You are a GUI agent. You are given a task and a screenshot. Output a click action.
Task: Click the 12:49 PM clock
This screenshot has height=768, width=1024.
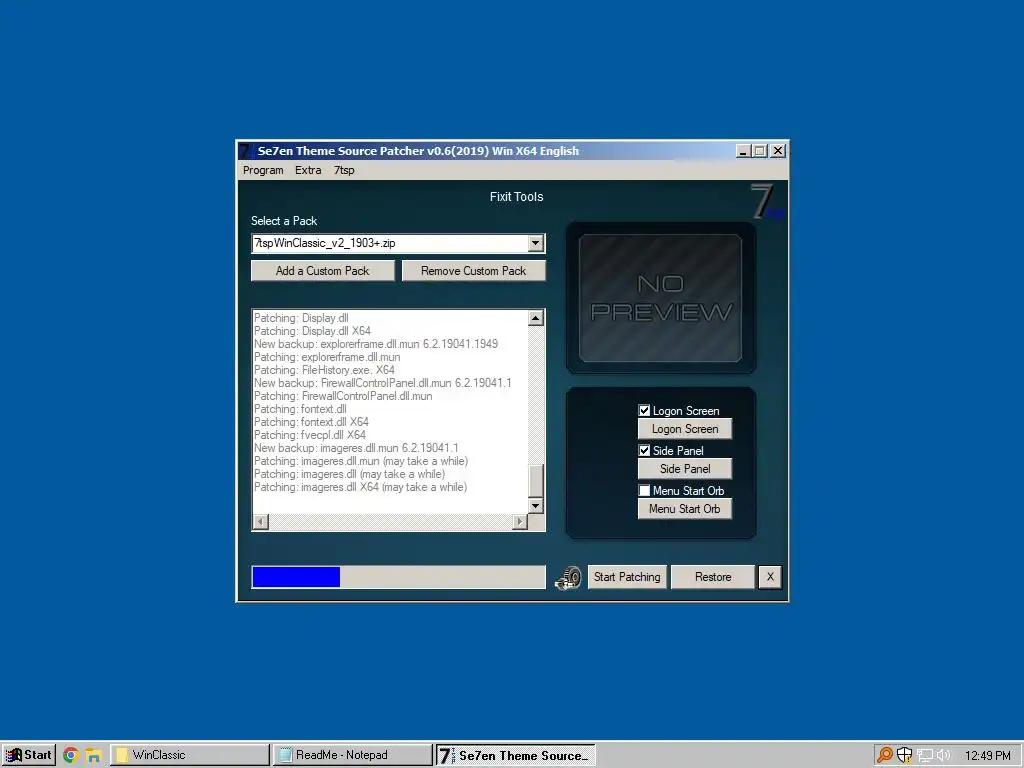987,756
